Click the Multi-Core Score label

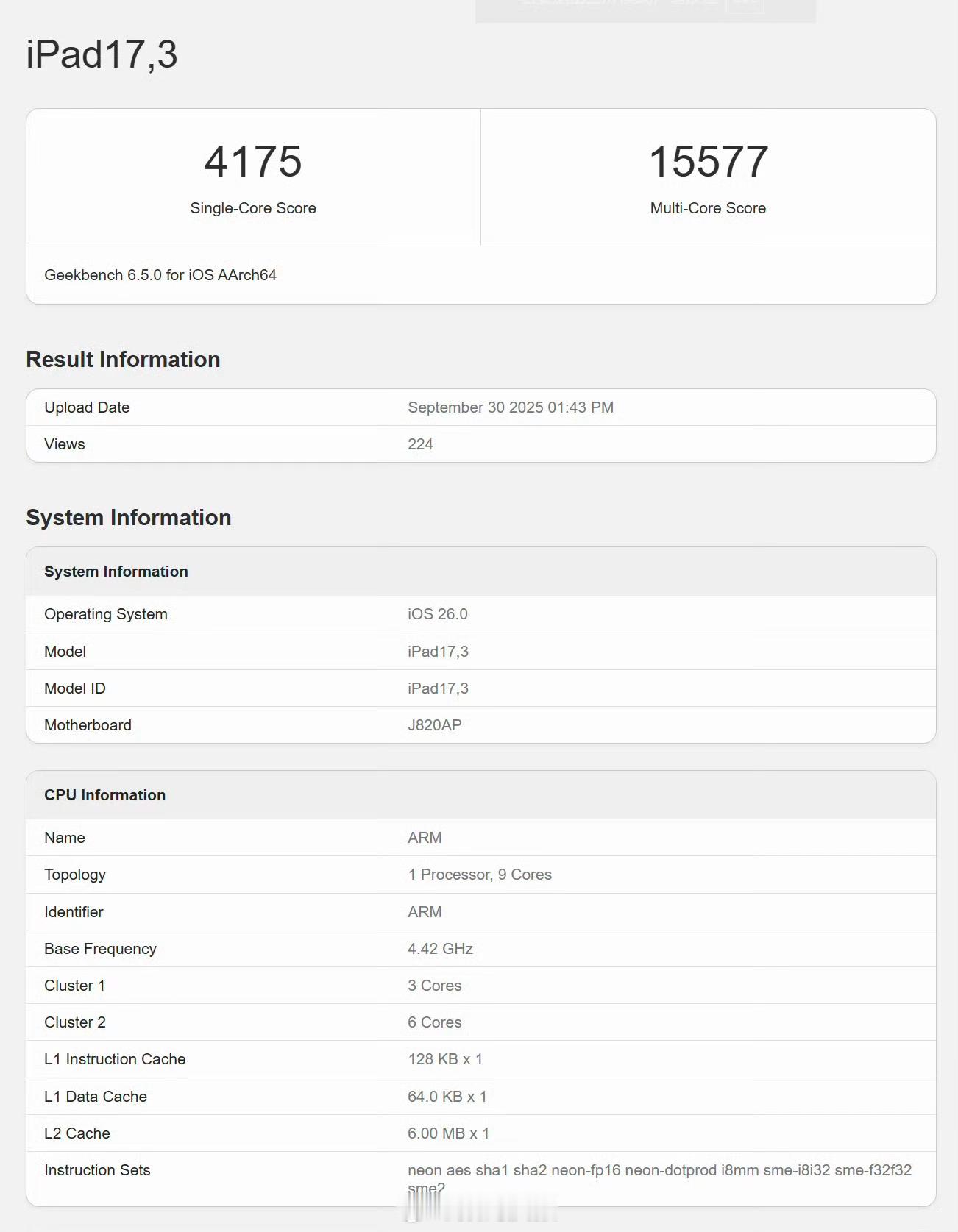pos(709,208)
